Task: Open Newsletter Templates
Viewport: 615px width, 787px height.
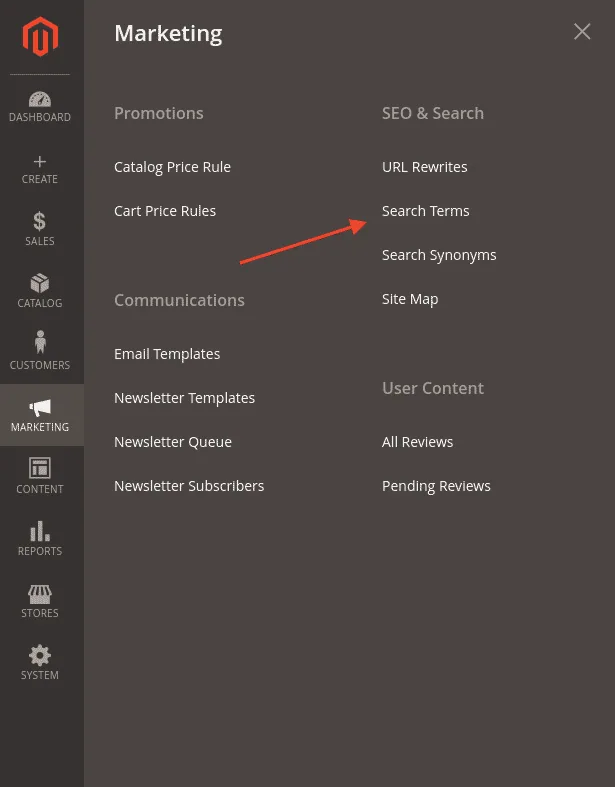Action: click(x=184, y=398)
